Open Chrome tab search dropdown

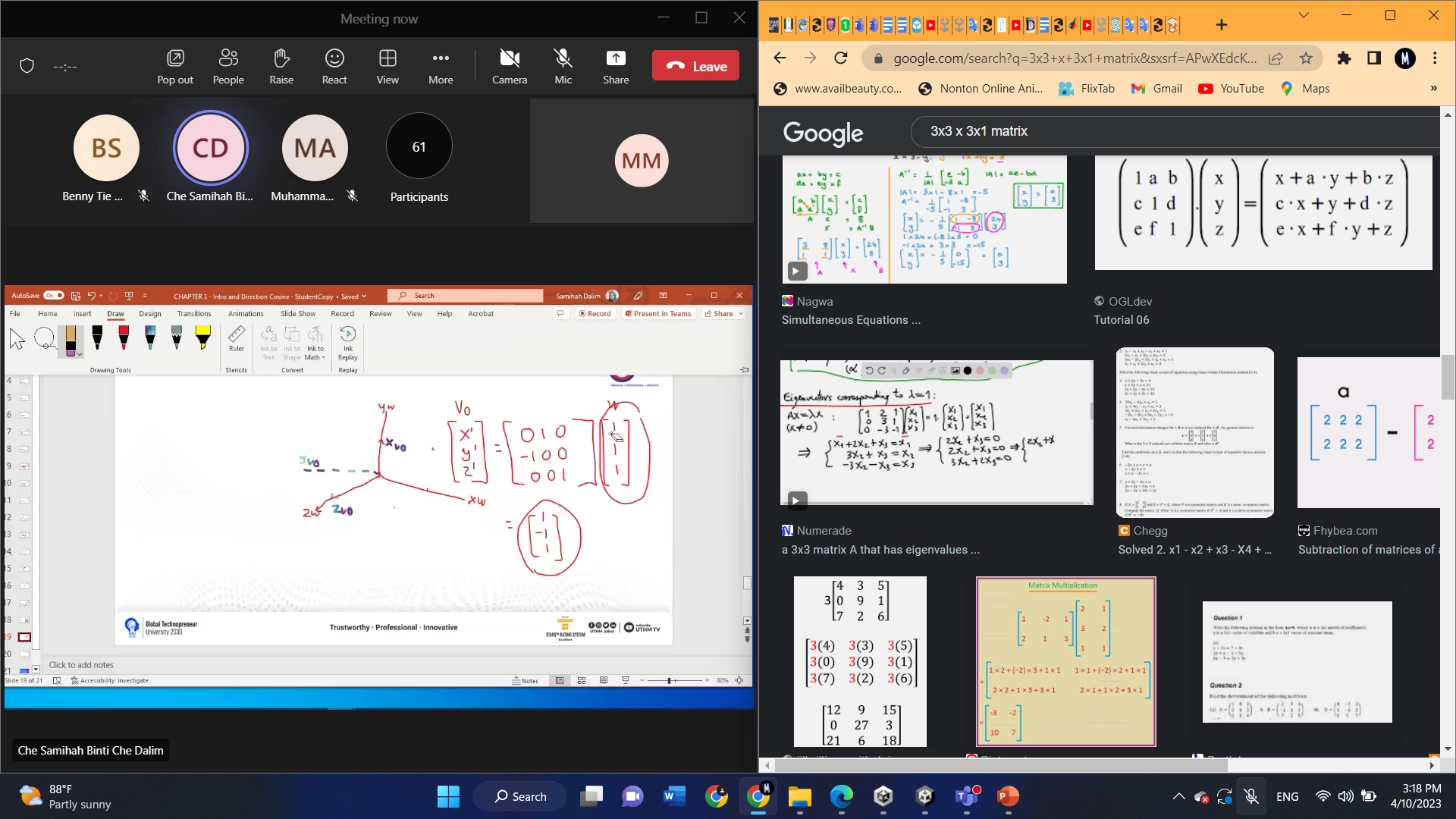click(x=1304, y=15)
